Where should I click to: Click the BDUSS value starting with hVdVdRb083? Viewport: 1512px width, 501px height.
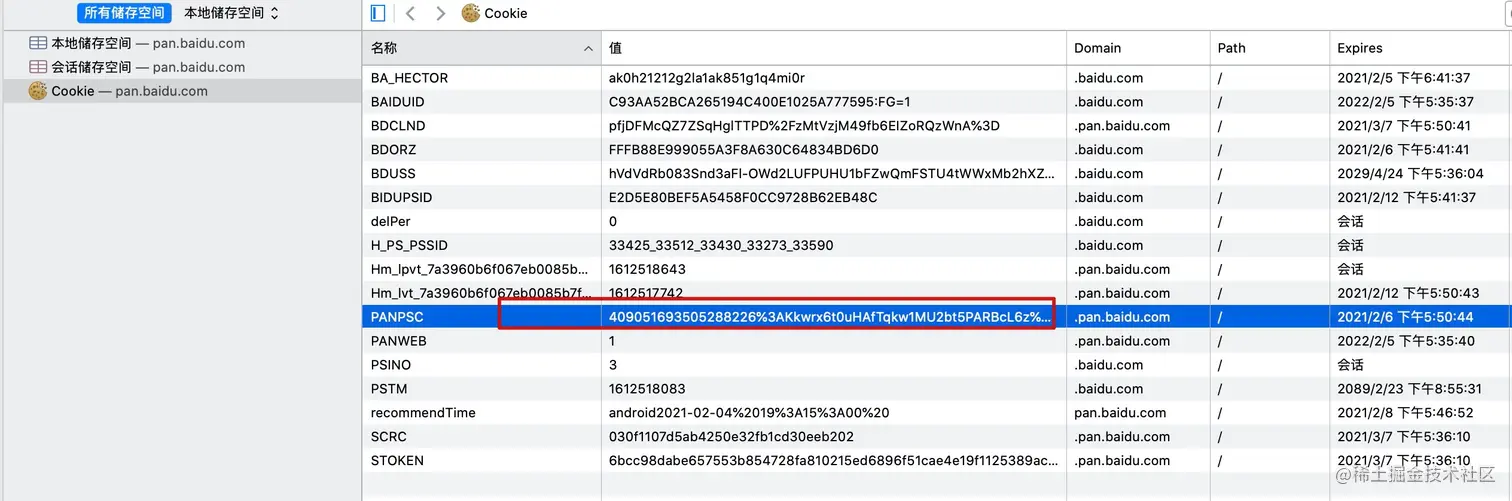831,174
